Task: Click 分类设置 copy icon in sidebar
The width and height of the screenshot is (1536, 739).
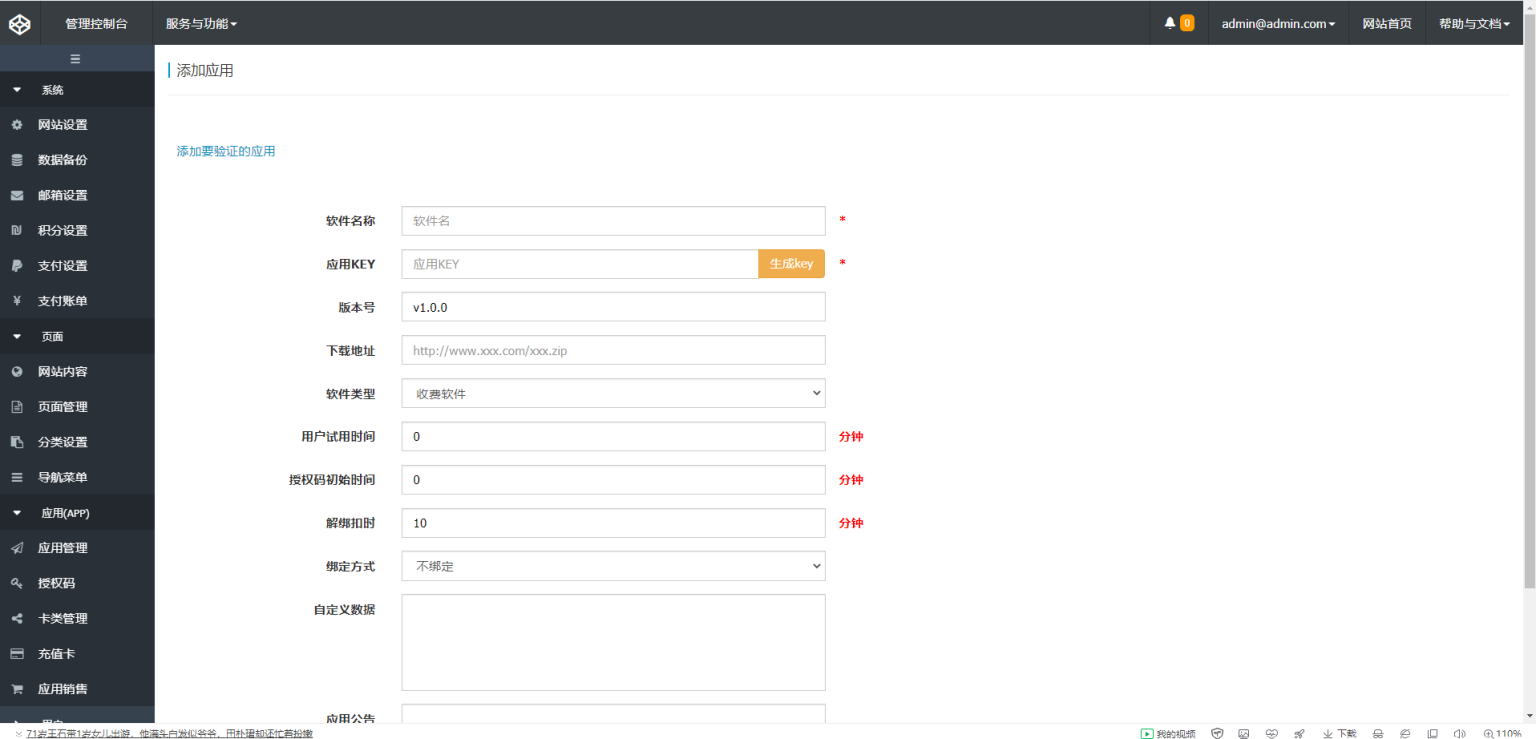Action: pos(17,442)
